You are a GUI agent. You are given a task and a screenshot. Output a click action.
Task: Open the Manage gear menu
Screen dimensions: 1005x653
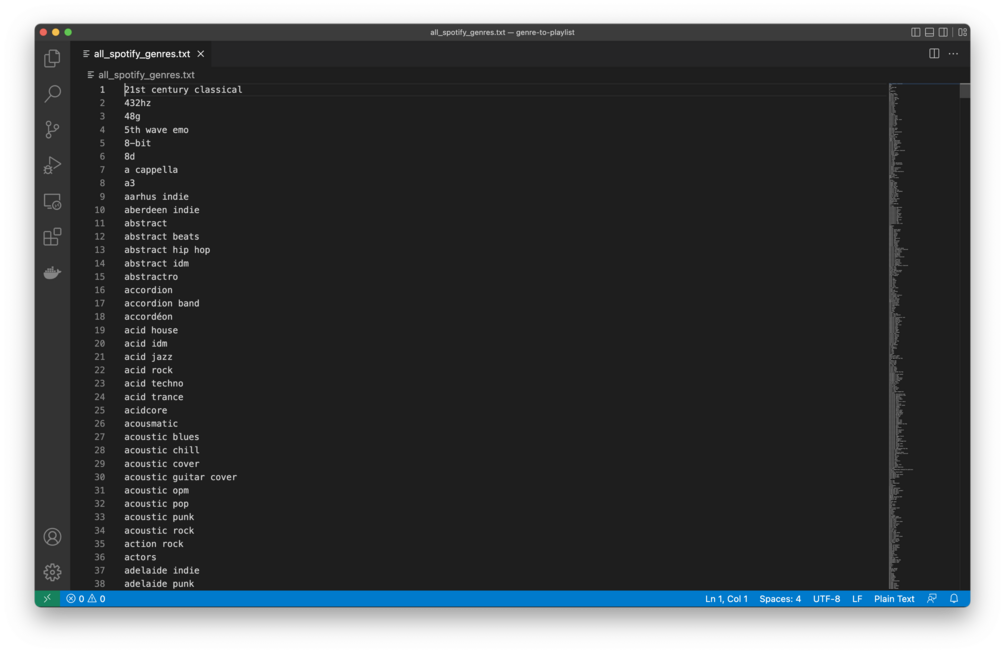(53, 572)
